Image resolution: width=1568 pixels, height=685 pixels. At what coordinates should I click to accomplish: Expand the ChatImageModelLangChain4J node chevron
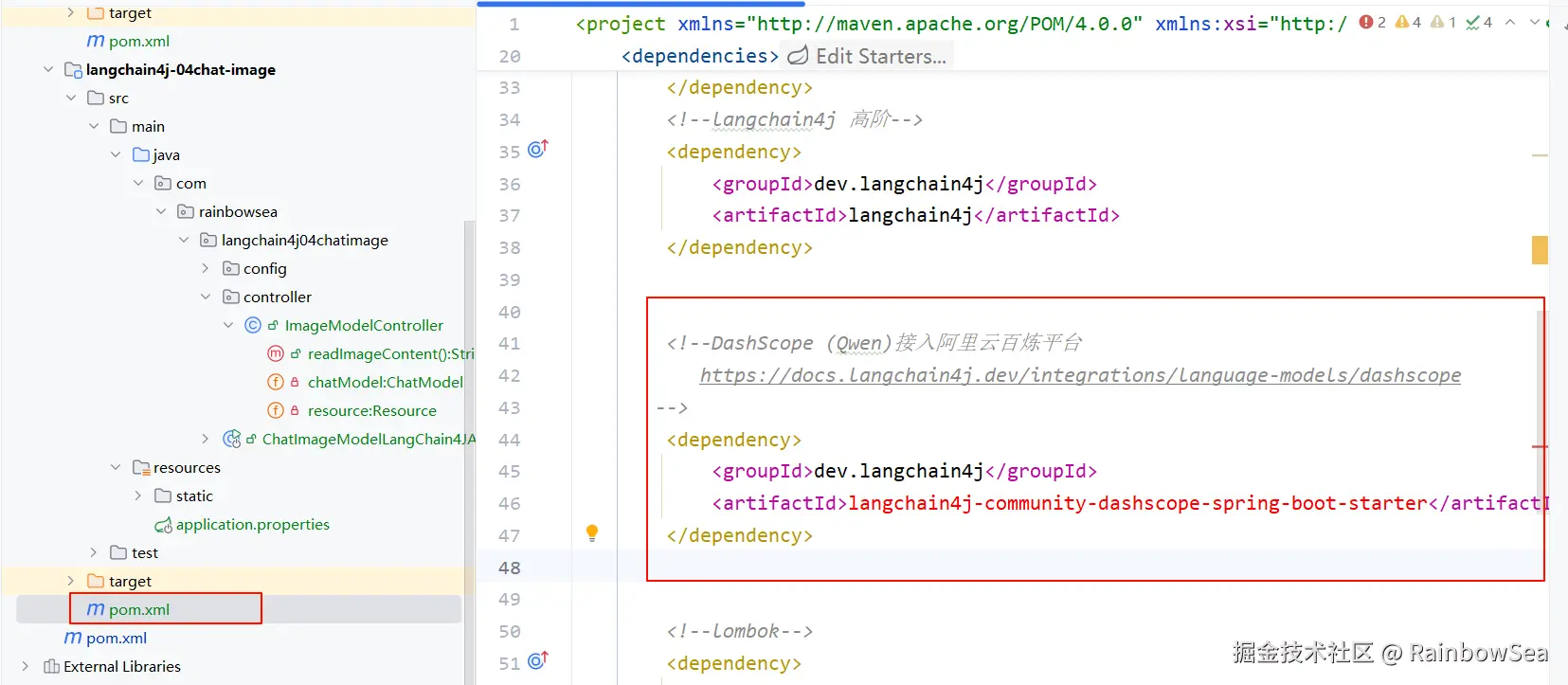[x=206, y=439]
